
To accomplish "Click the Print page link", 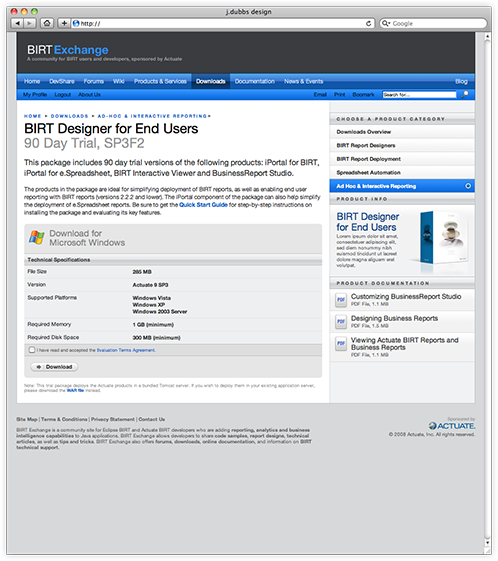I will coord(340,94).
